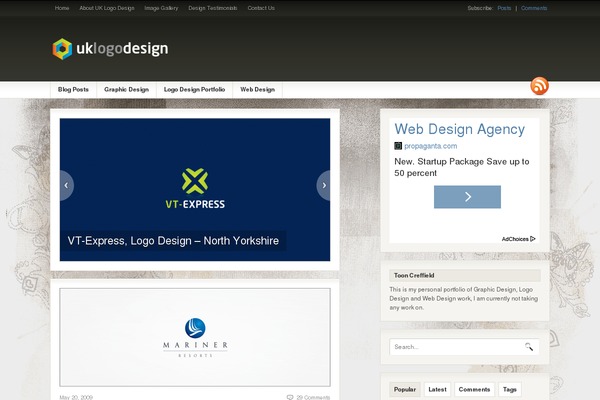Click the uklogodesign hexagon logo icon

pos(62,49)
